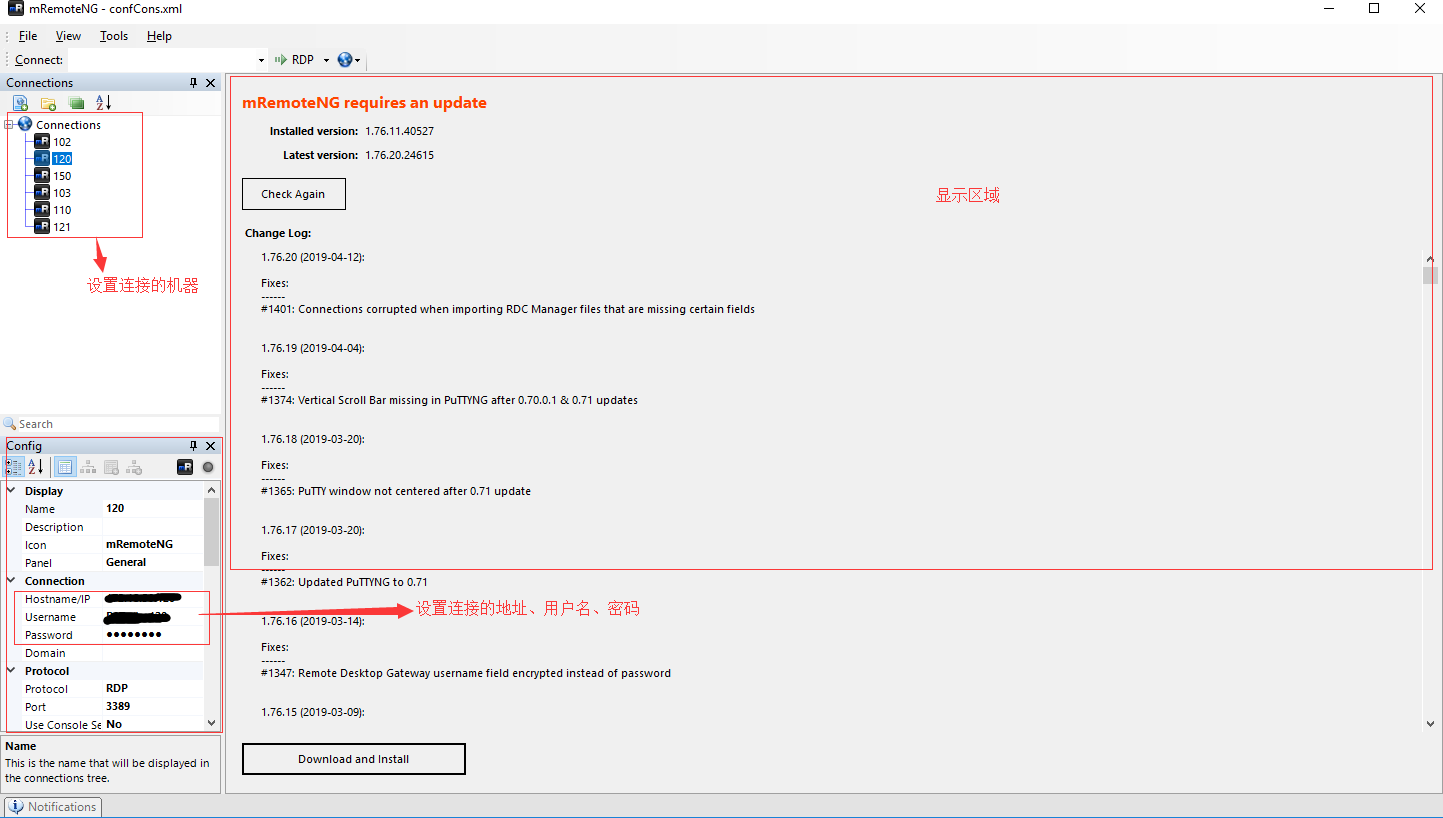Open the Panel value General

tap(153, 563)
